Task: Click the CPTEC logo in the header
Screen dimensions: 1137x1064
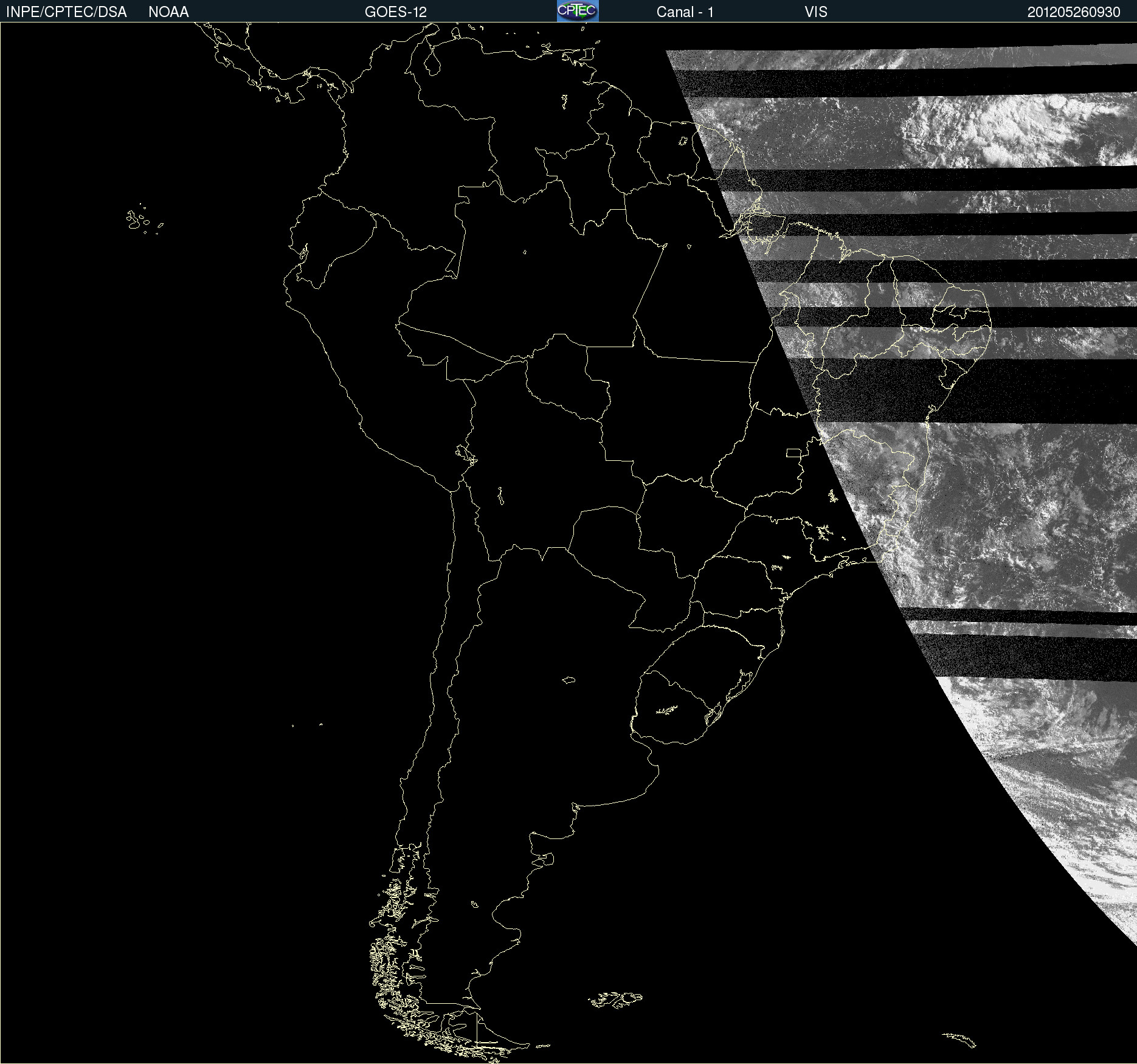Action: [578, 11]
